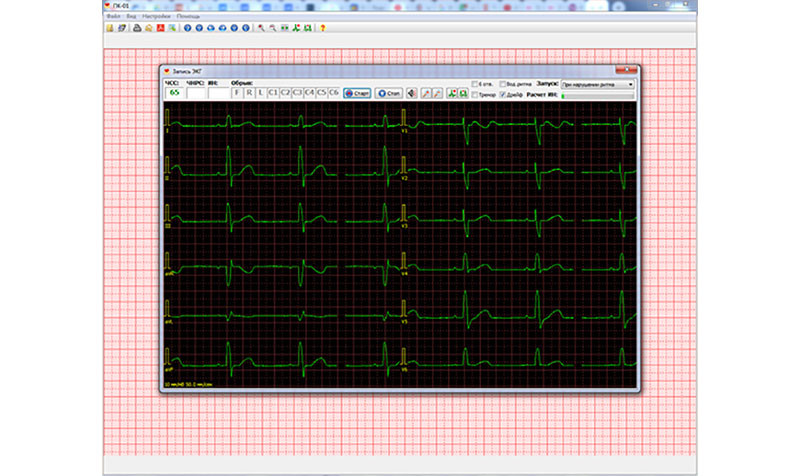This screenshot has width=800, height=476.
Task: Click the first toolbar icon on far left
Action: point(109,28)
